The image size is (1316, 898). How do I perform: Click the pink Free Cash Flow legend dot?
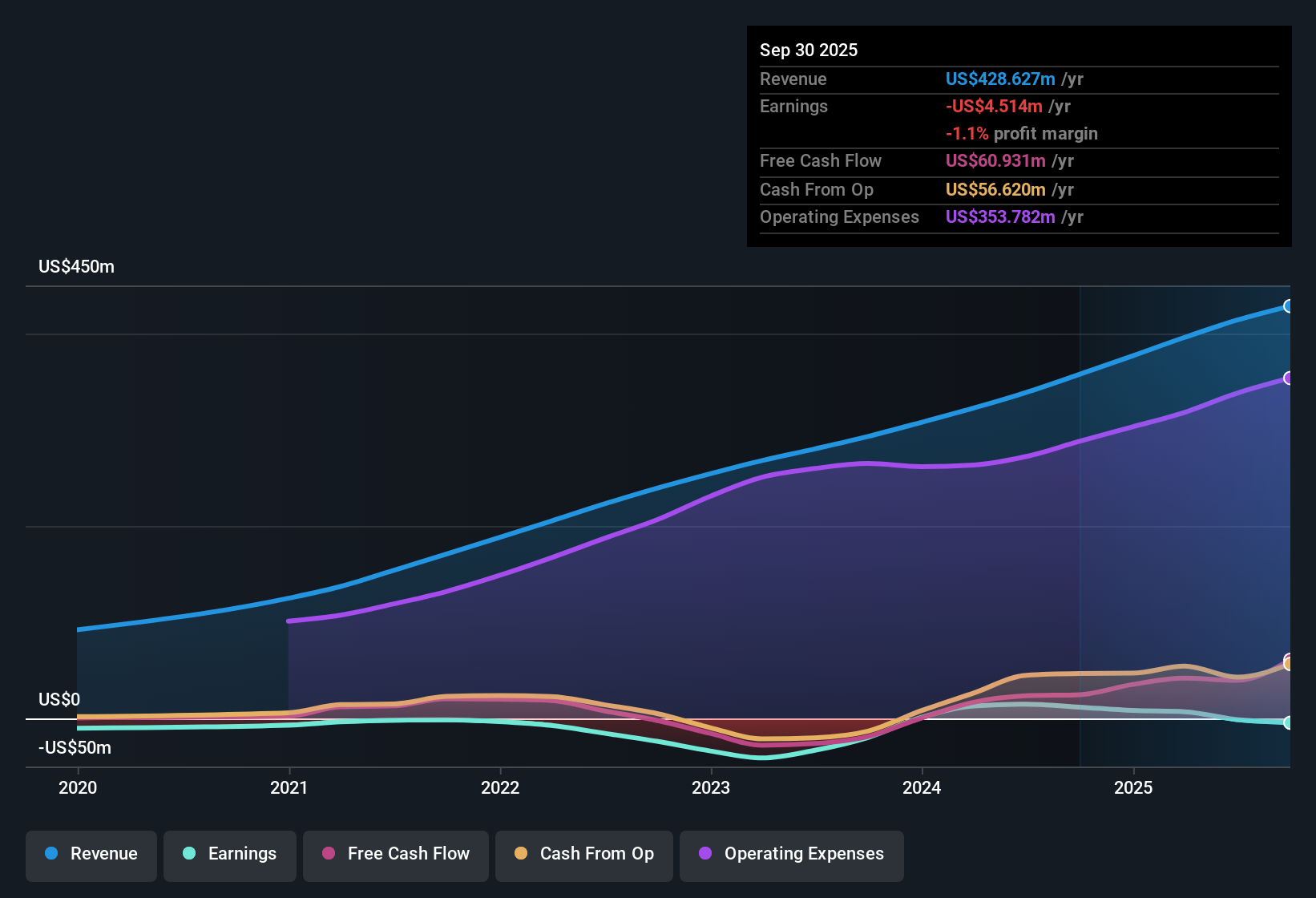(328, 854)
